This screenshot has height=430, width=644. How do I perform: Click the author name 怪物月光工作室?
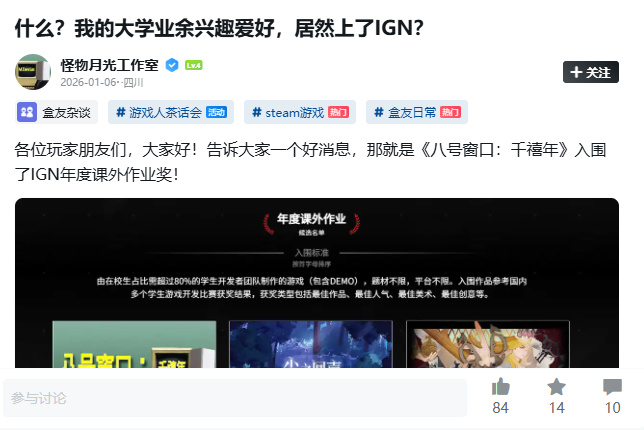point(109,65)
